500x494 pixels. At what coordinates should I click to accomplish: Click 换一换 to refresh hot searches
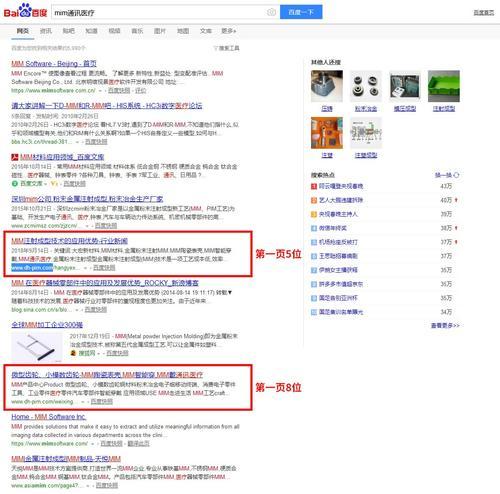444,175
